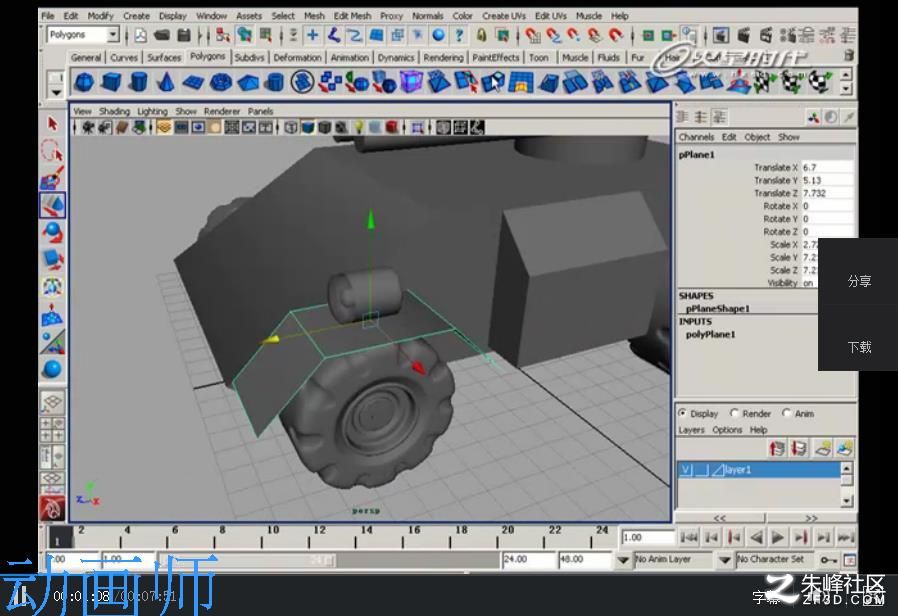This screenshot has height=616, width=898.
Task: Create a polygon sphere from the shelf
Action: [x=84, y=82]
